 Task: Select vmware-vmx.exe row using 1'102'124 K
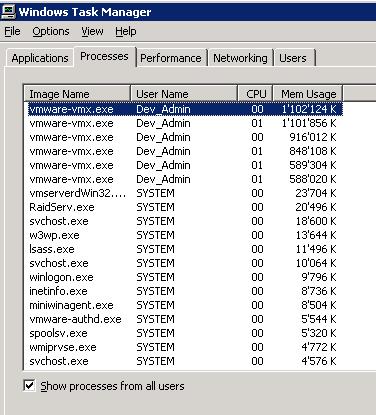point(185,109)
